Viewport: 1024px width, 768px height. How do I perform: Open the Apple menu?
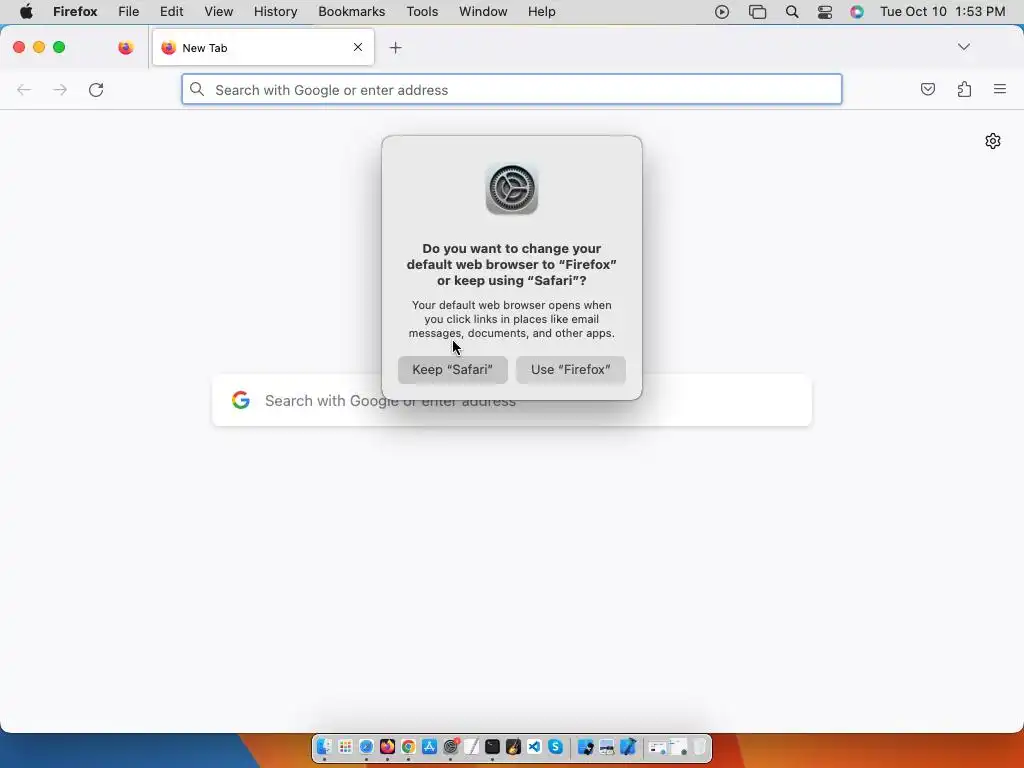coord(26,12)
